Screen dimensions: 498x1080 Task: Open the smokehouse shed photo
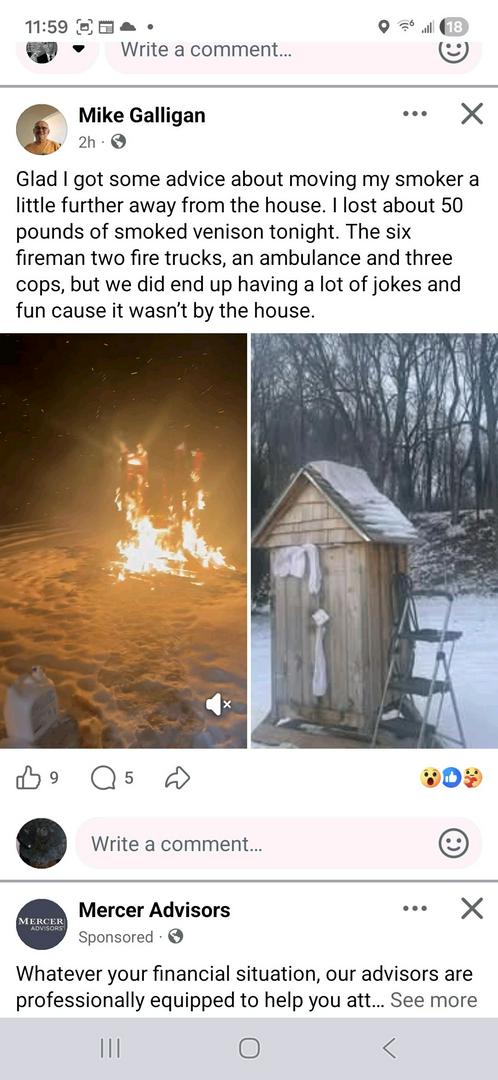(375, 541)
